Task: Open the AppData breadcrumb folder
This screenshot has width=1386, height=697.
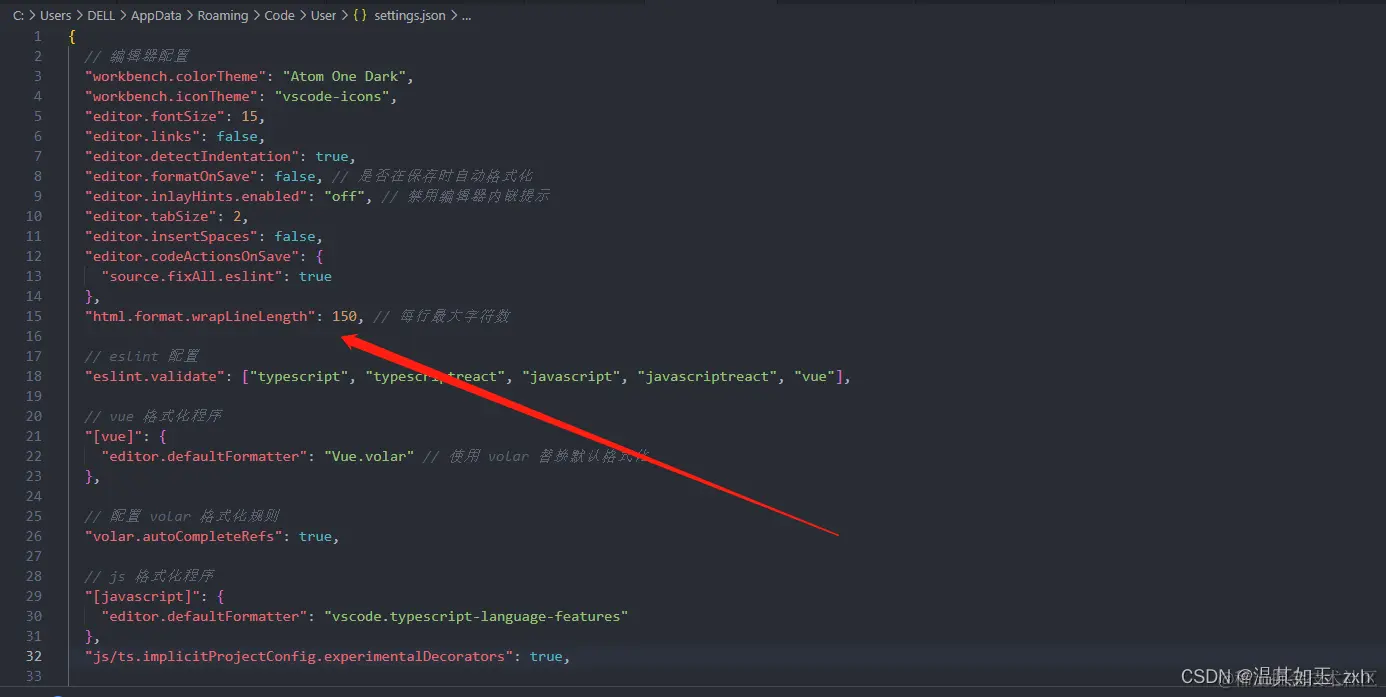Action: pyautogui.click(x=156, y=16)
